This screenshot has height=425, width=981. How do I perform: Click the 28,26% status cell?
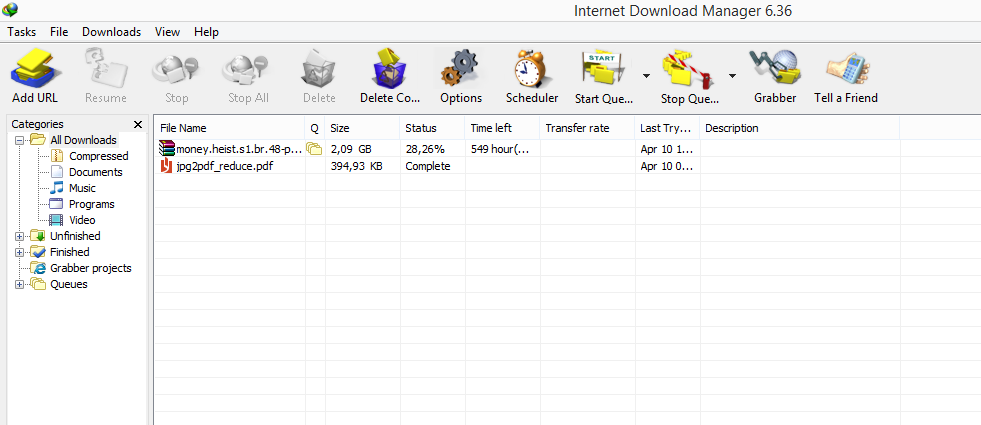pos(425,149)
